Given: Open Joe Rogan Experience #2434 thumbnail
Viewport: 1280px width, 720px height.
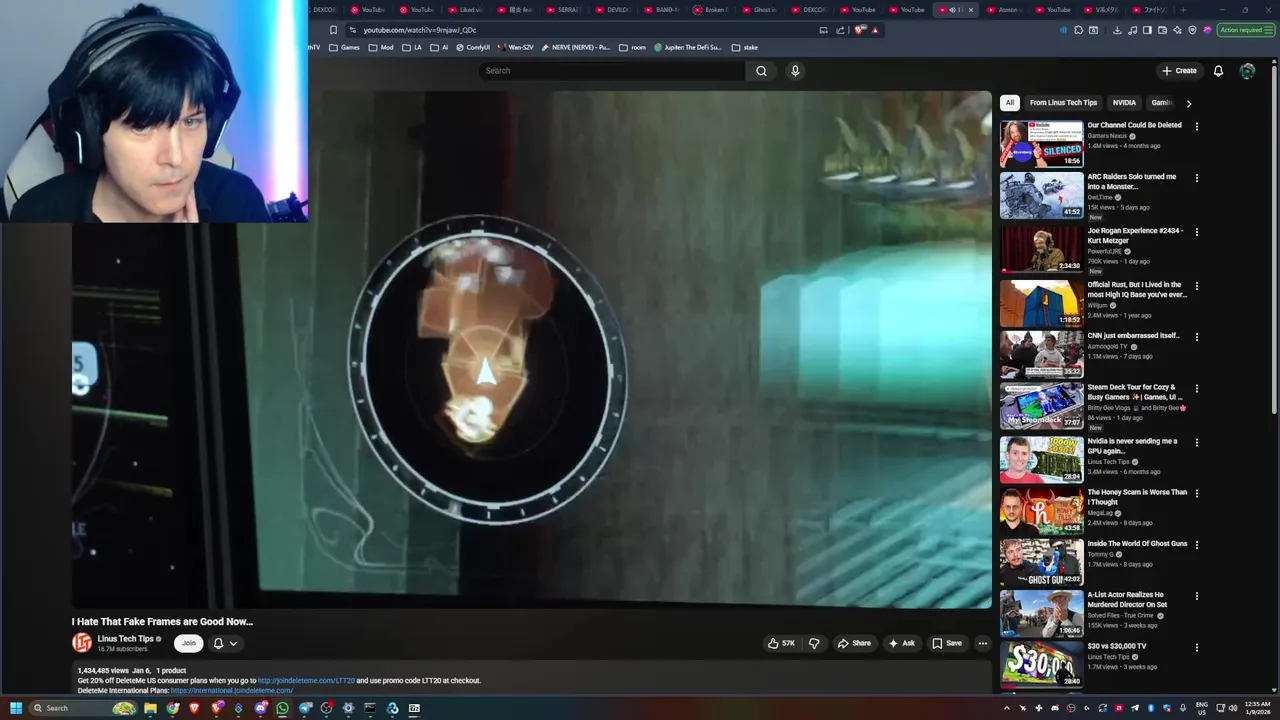Looking at the screenshot, I should point(1041,249).
